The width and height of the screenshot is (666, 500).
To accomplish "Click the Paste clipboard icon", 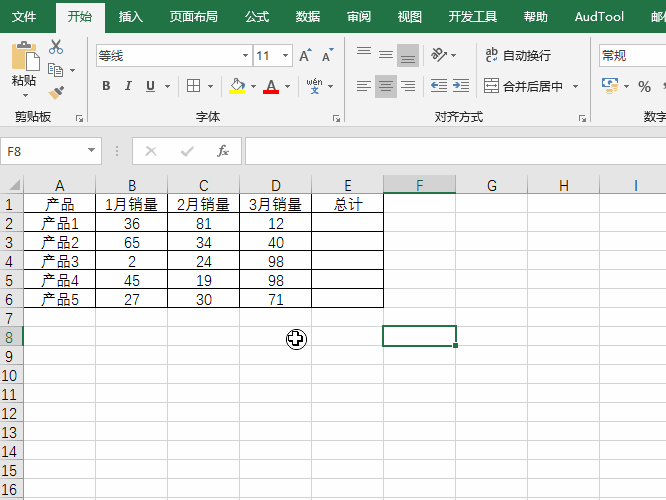I will click(25, 56).
